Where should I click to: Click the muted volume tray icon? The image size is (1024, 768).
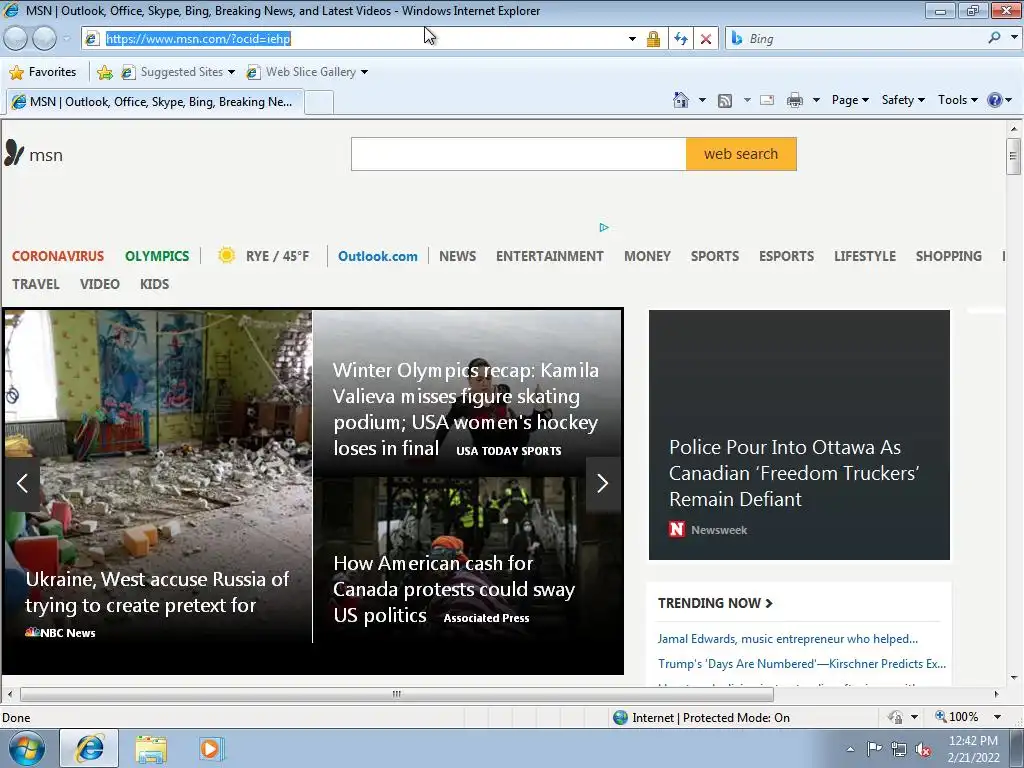click(x=923, y=749)
